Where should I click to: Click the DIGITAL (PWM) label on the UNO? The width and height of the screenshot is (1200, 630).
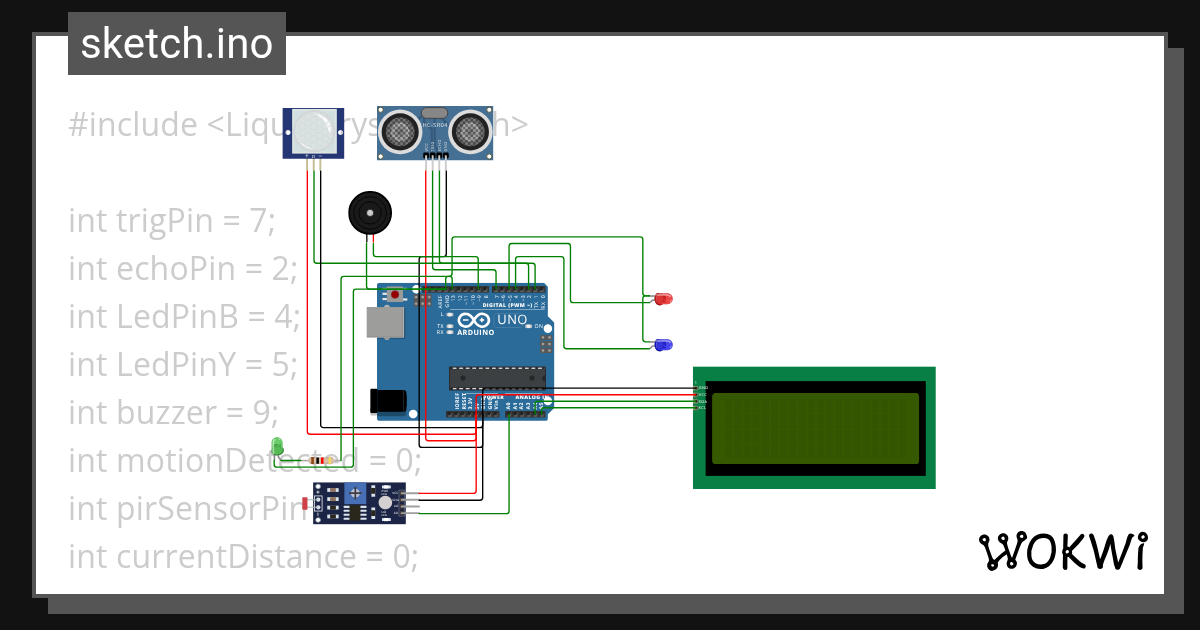(510, 303)
